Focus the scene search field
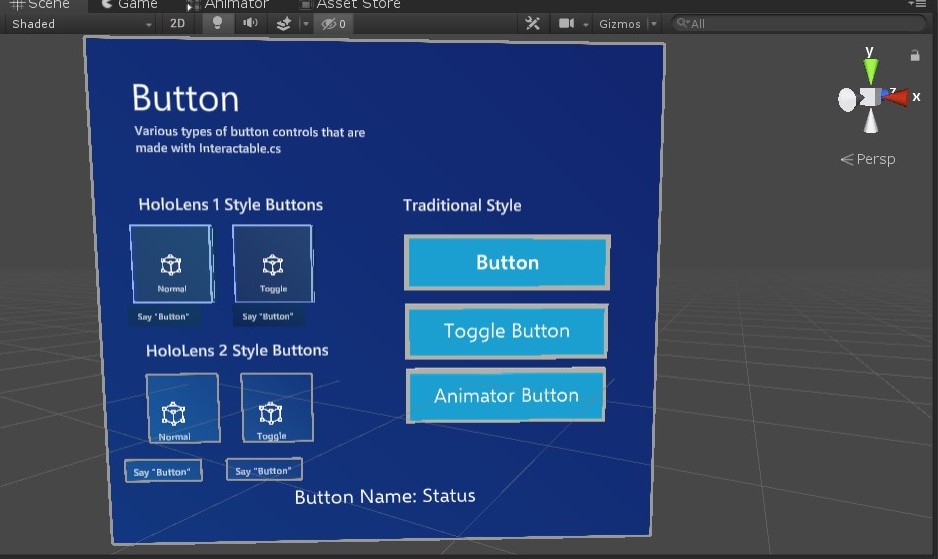938x559 pixels. click(x=799, y=24)
